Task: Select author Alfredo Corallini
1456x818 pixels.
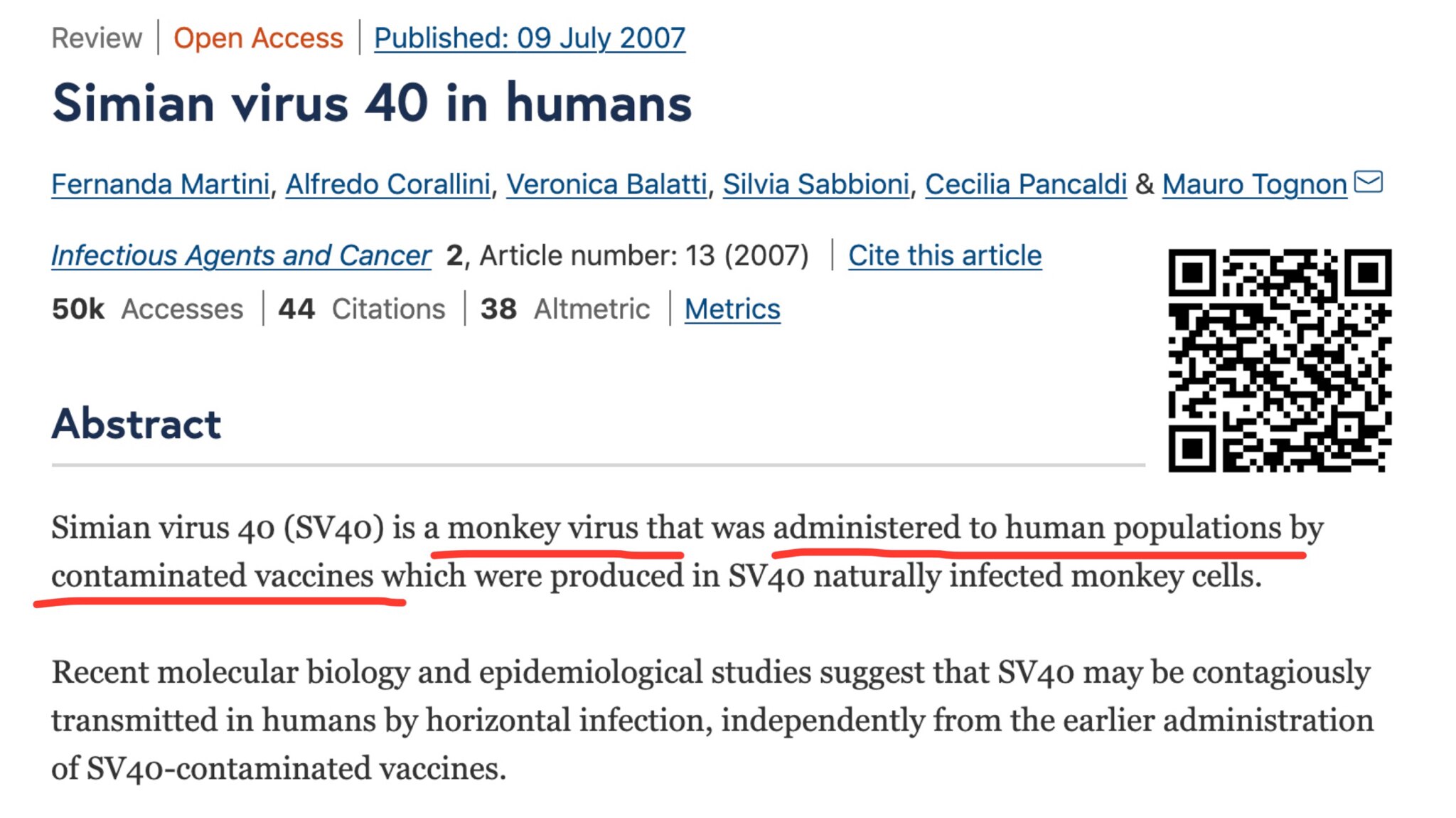Action: tap(390, 184)
